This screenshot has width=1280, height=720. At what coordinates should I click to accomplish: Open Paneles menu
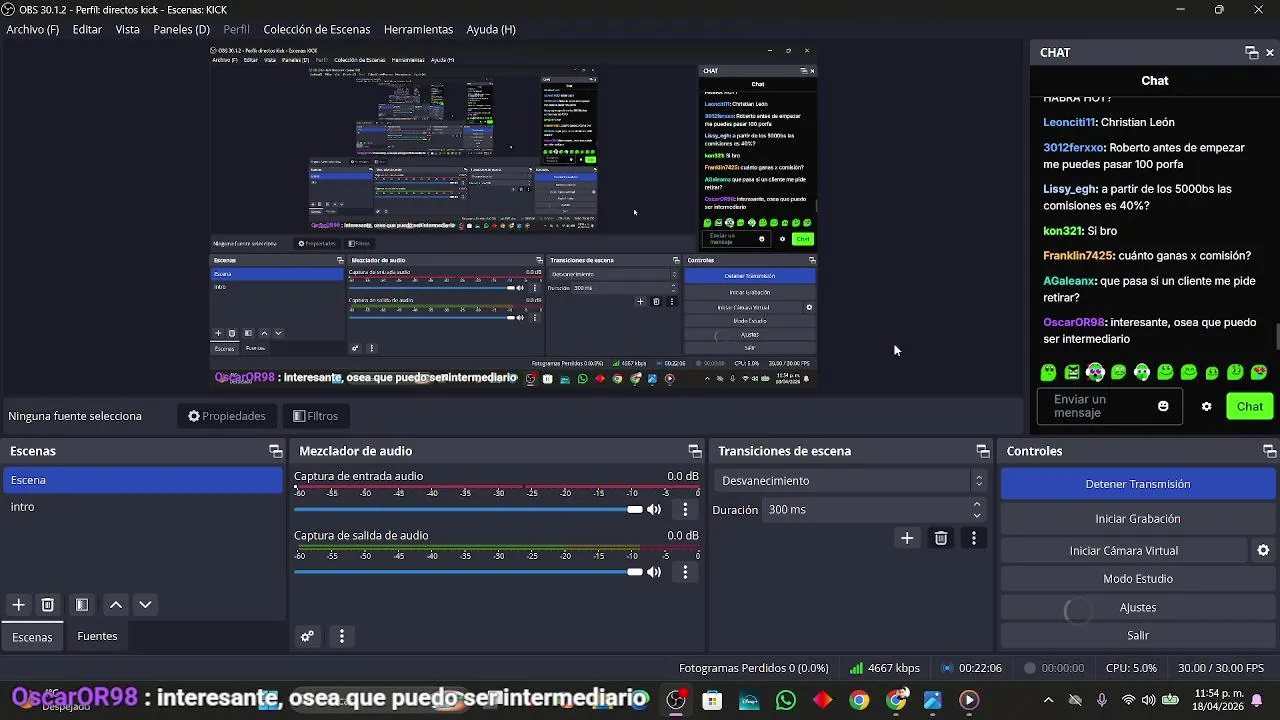181,29
